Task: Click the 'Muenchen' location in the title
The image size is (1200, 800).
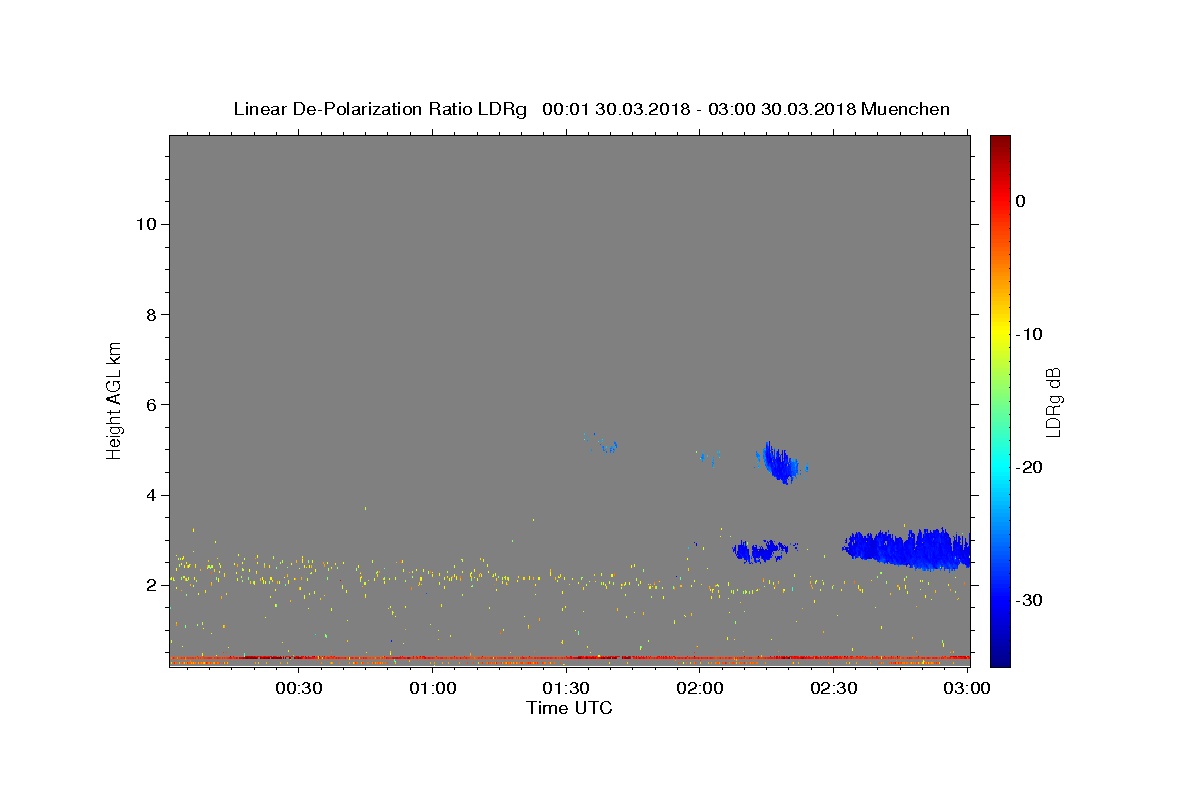Action: (x=905, y=109)
